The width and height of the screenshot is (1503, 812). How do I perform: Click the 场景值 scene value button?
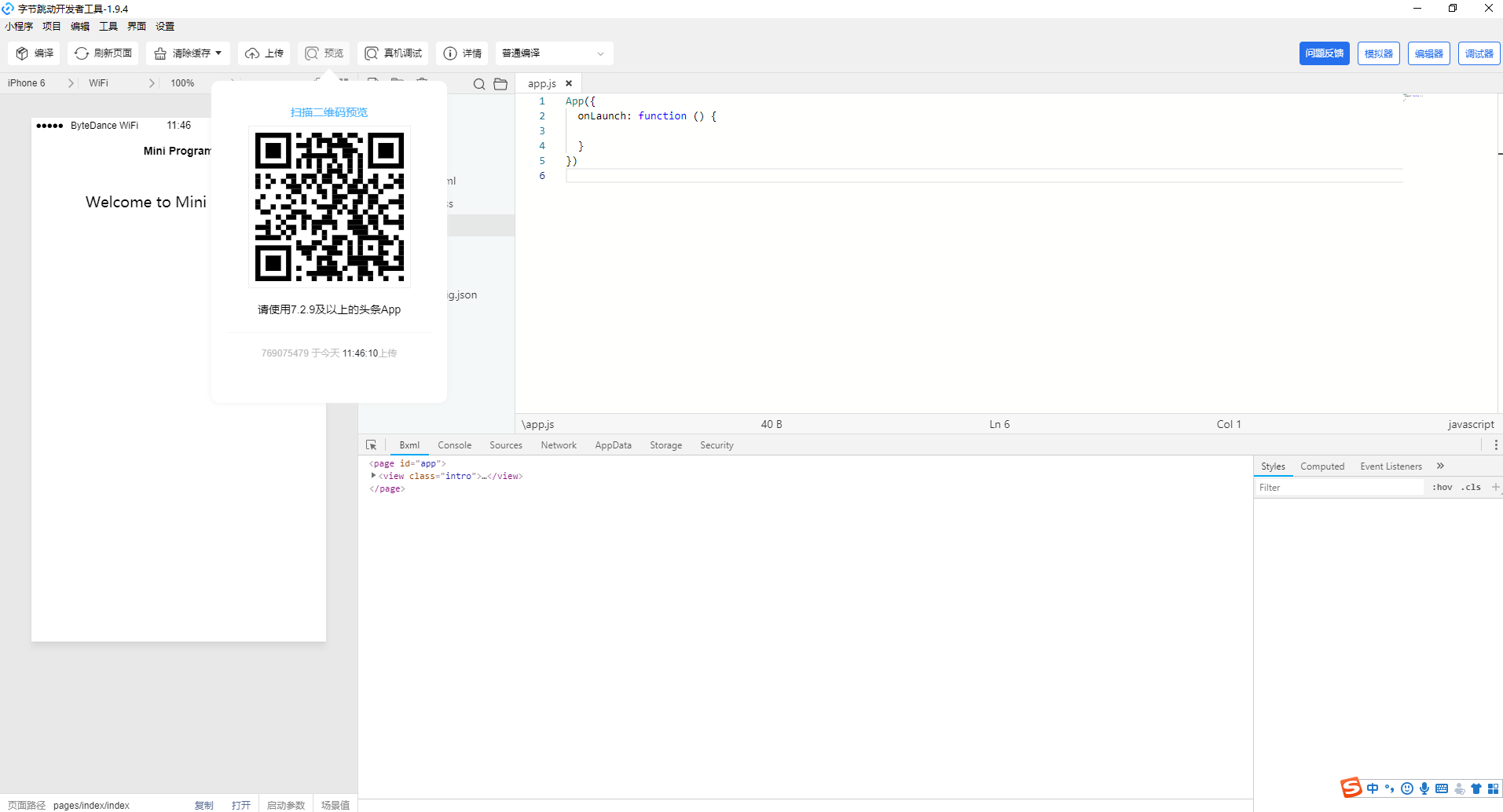[x=335, y=805]
